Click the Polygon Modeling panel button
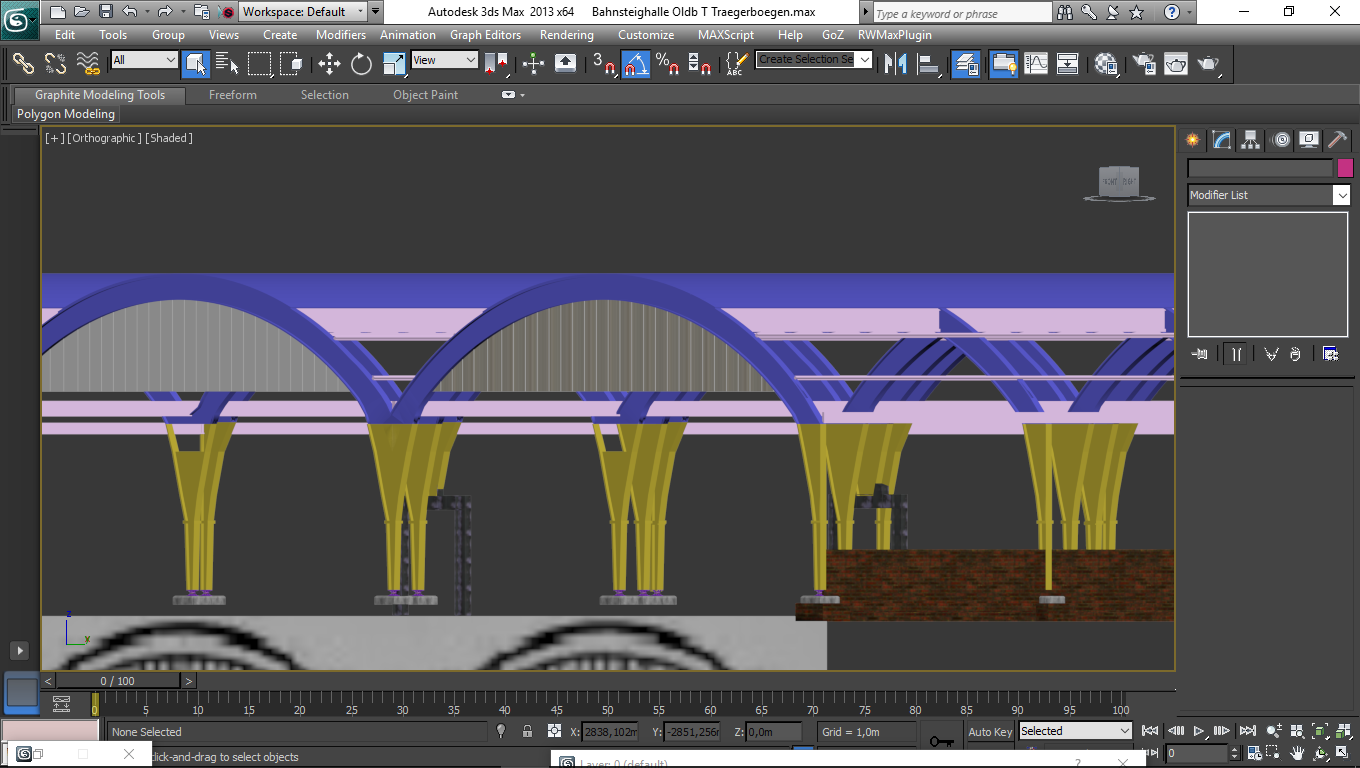Image resolution: width=1360 pixels, height=768 pixels. click(66, 114)
